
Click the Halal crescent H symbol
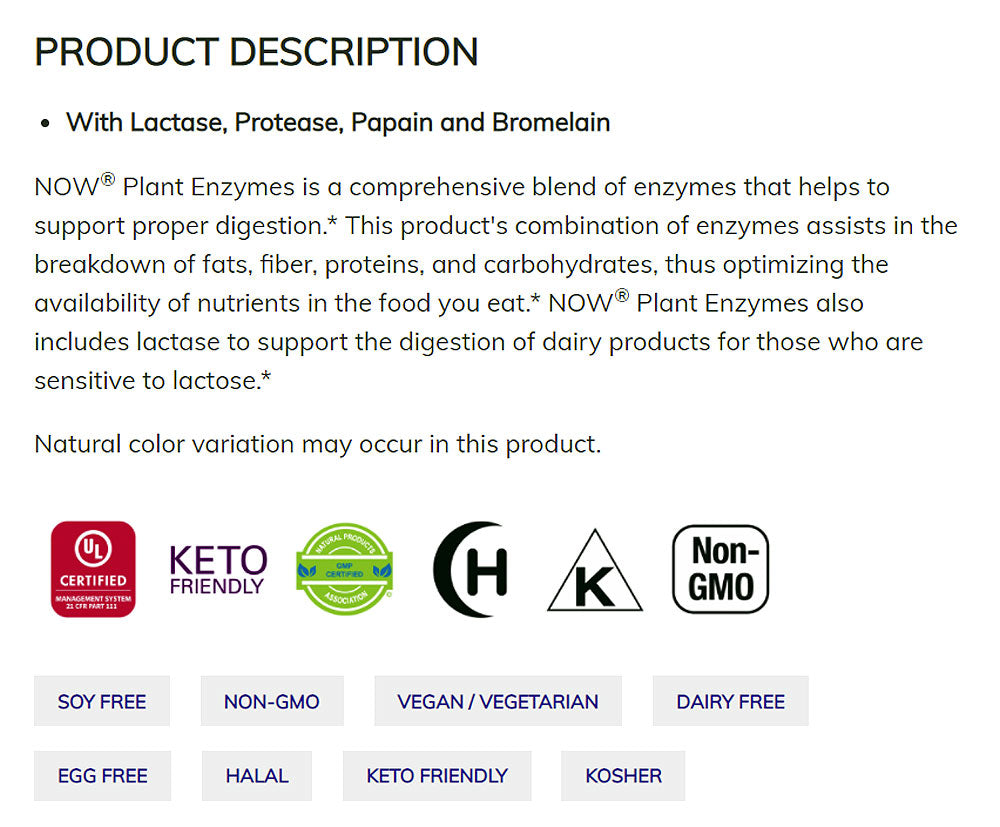click(x=471, y=569)
